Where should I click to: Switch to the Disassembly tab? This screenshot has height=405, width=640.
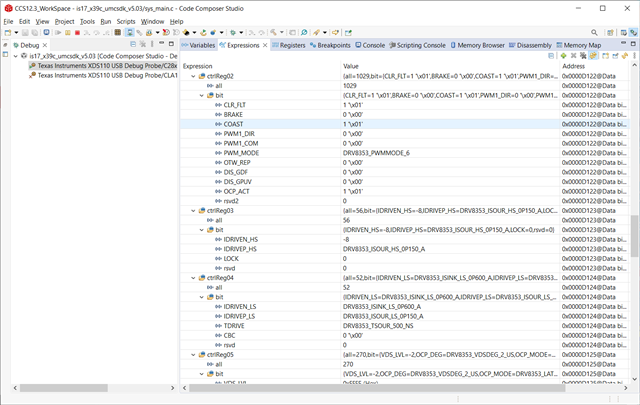tap(530, 45)
